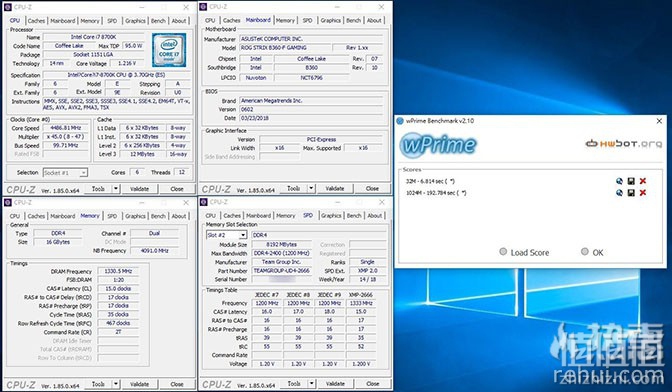Submit the 1024M score online via globe icon
The image size is (672, 392).
(619, 193)
